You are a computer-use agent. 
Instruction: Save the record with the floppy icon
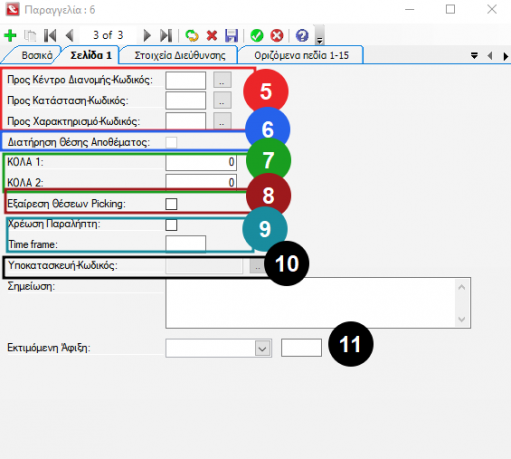click(231, 35)
